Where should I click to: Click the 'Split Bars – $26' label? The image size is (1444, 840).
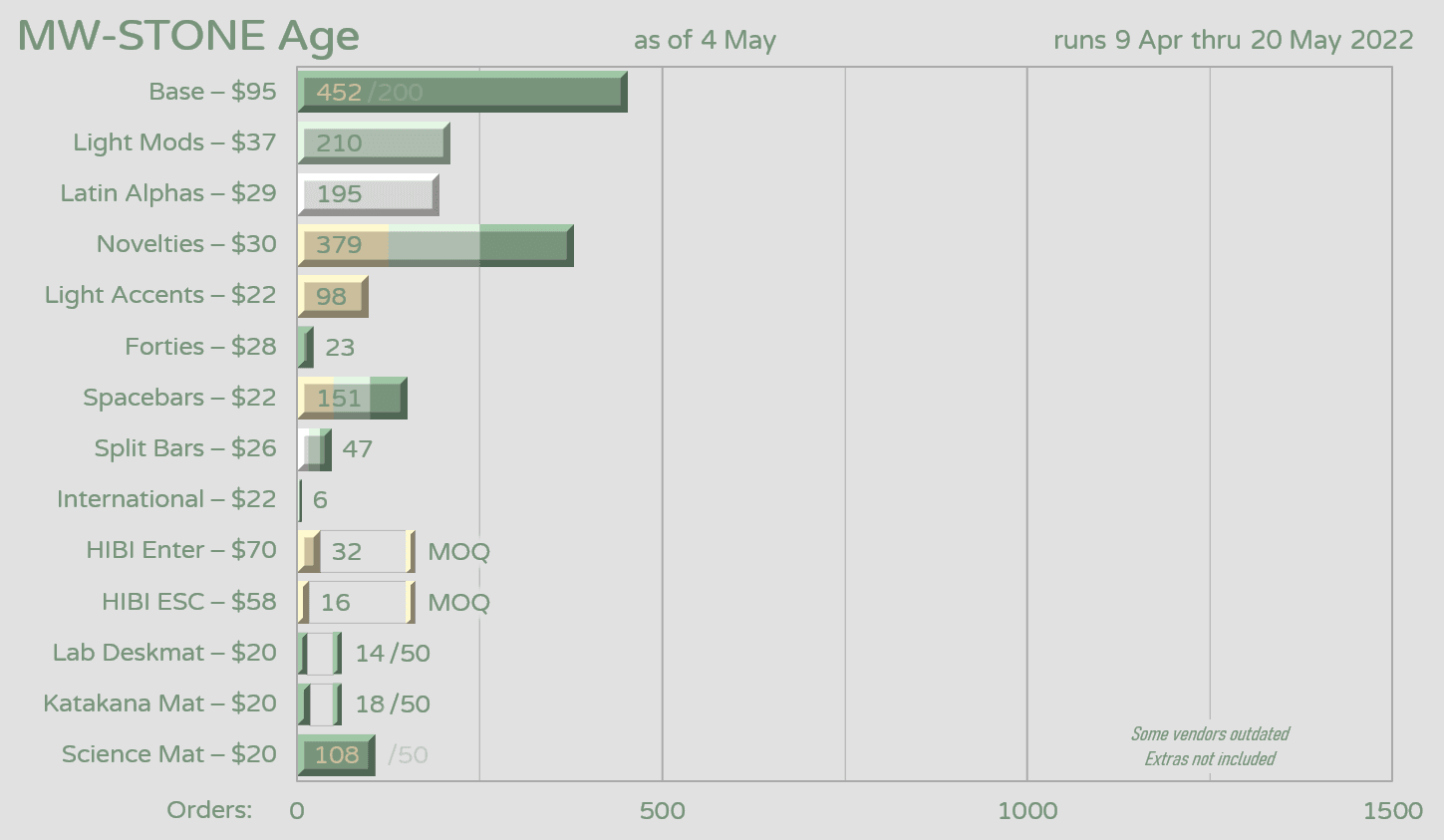185,448
